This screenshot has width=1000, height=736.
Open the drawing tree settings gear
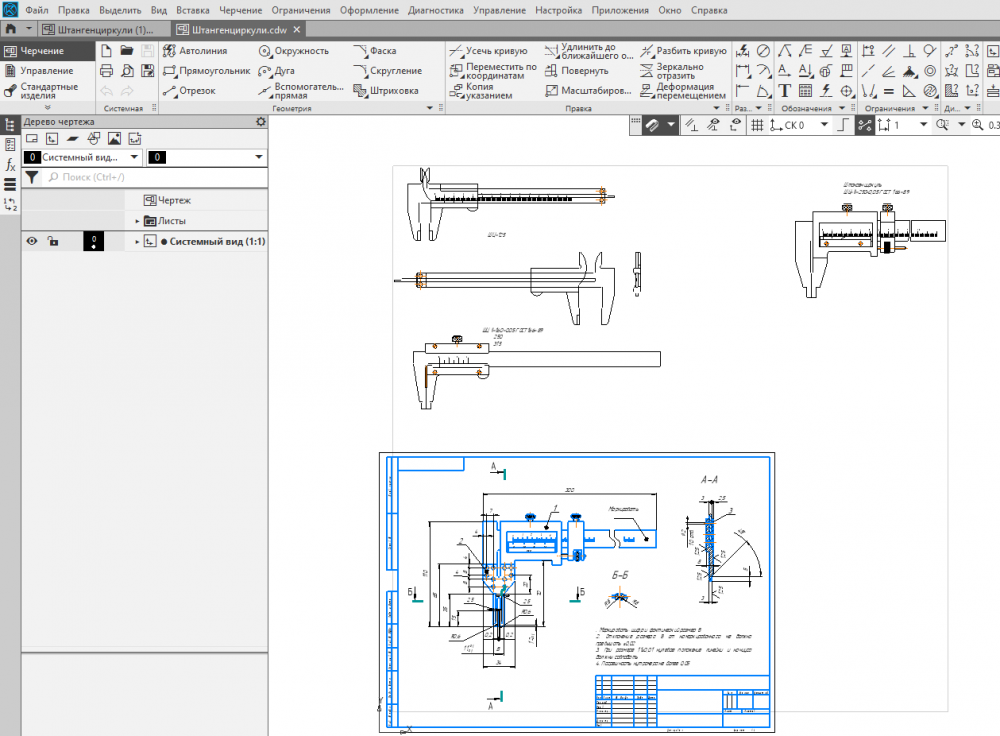coord(261,122)
